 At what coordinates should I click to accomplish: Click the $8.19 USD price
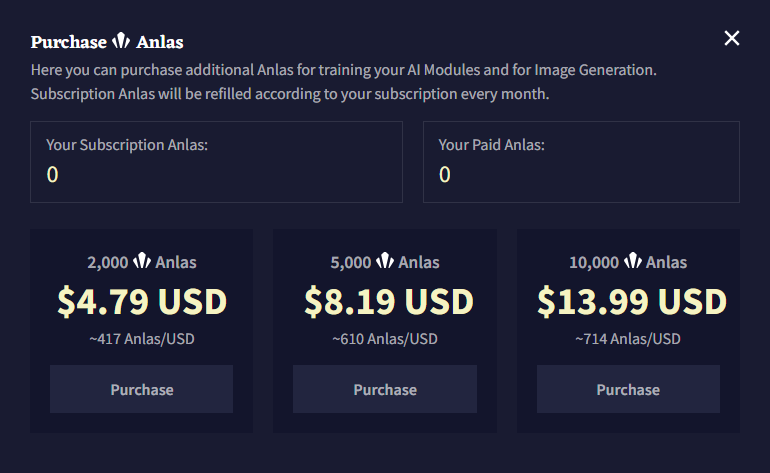389,301
